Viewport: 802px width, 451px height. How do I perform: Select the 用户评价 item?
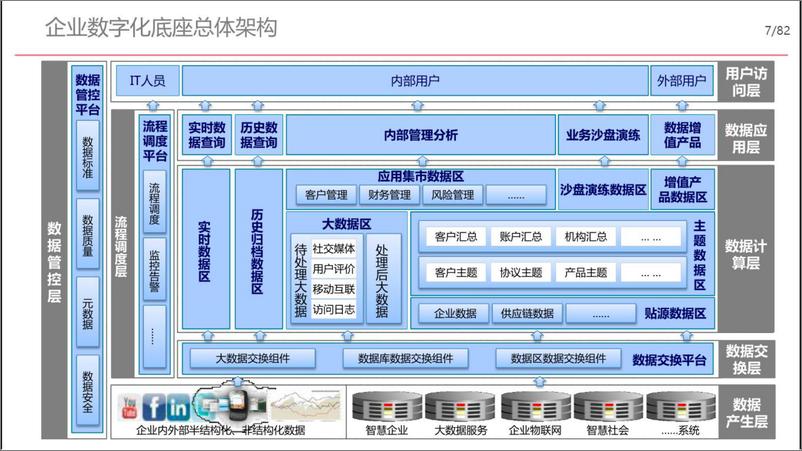coord(333,269)
